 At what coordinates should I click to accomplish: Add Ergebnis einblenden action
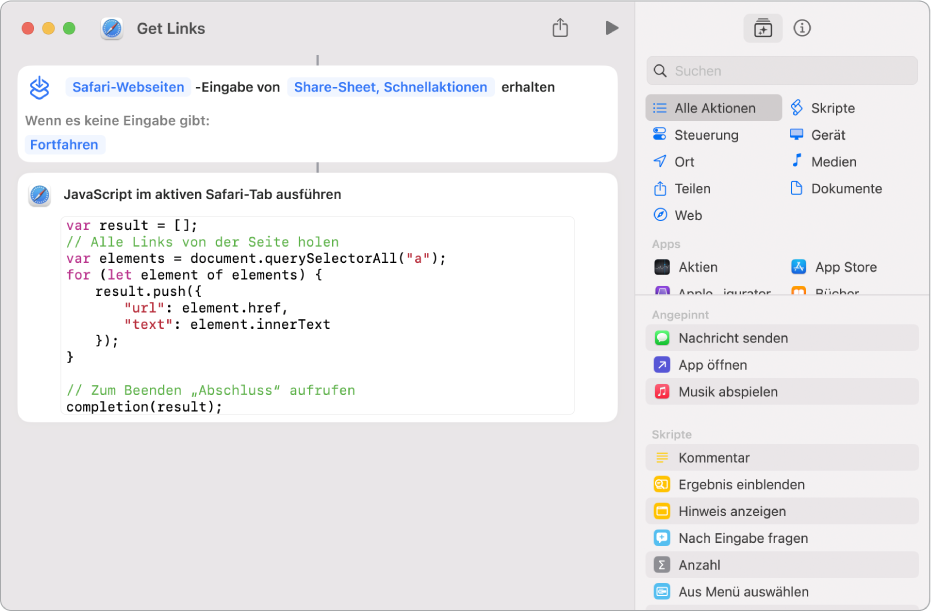(782, 484)
